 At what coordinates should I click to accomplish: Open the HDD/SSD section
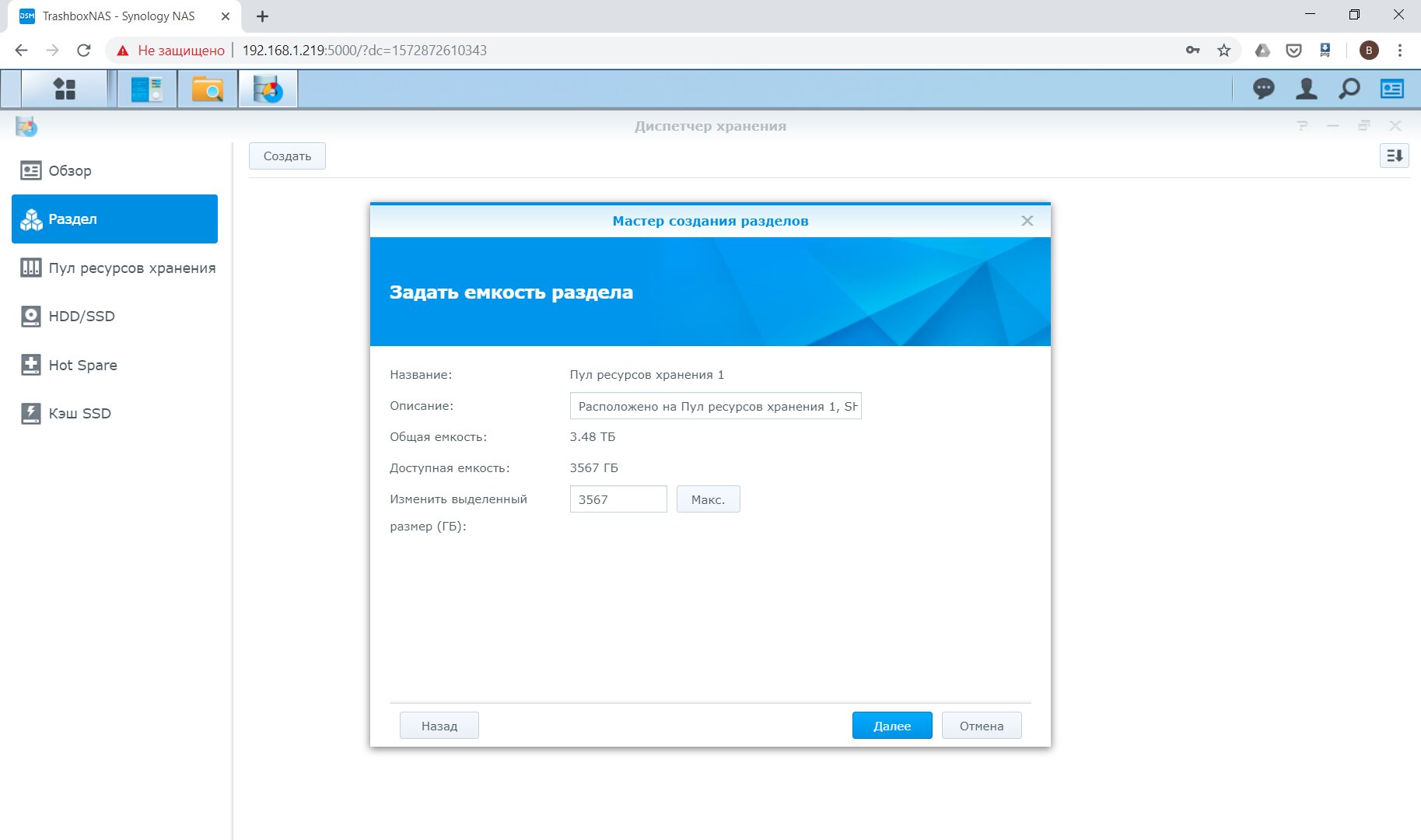(115, 316)
